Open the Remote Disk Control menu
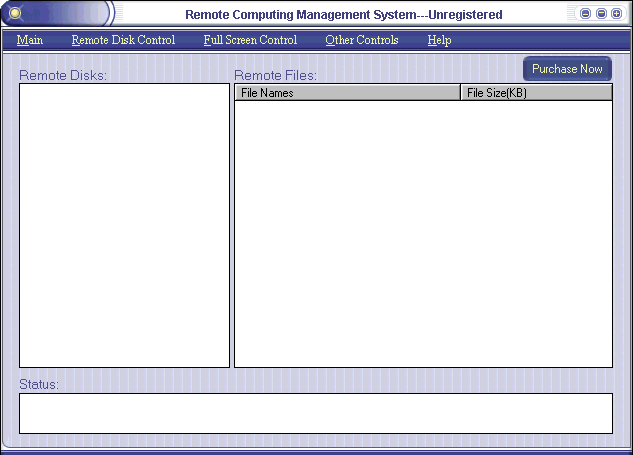Screen dimensions: 633x455 (x=123, y=40)
